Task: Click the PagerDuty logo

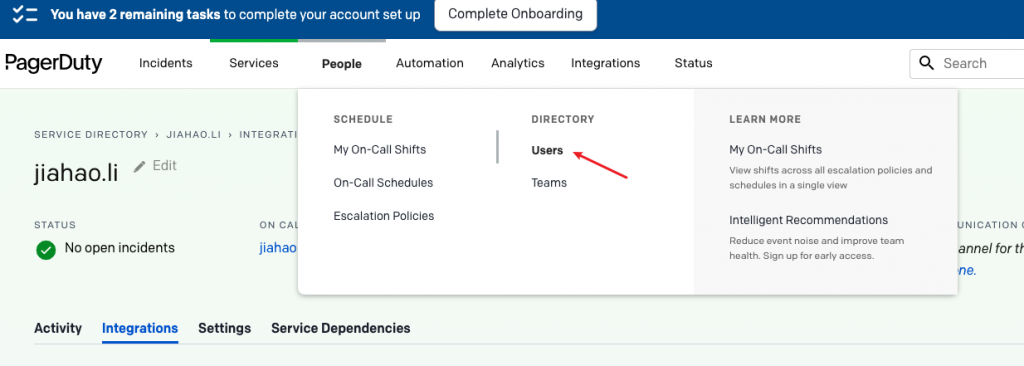Action: (54, 63)
